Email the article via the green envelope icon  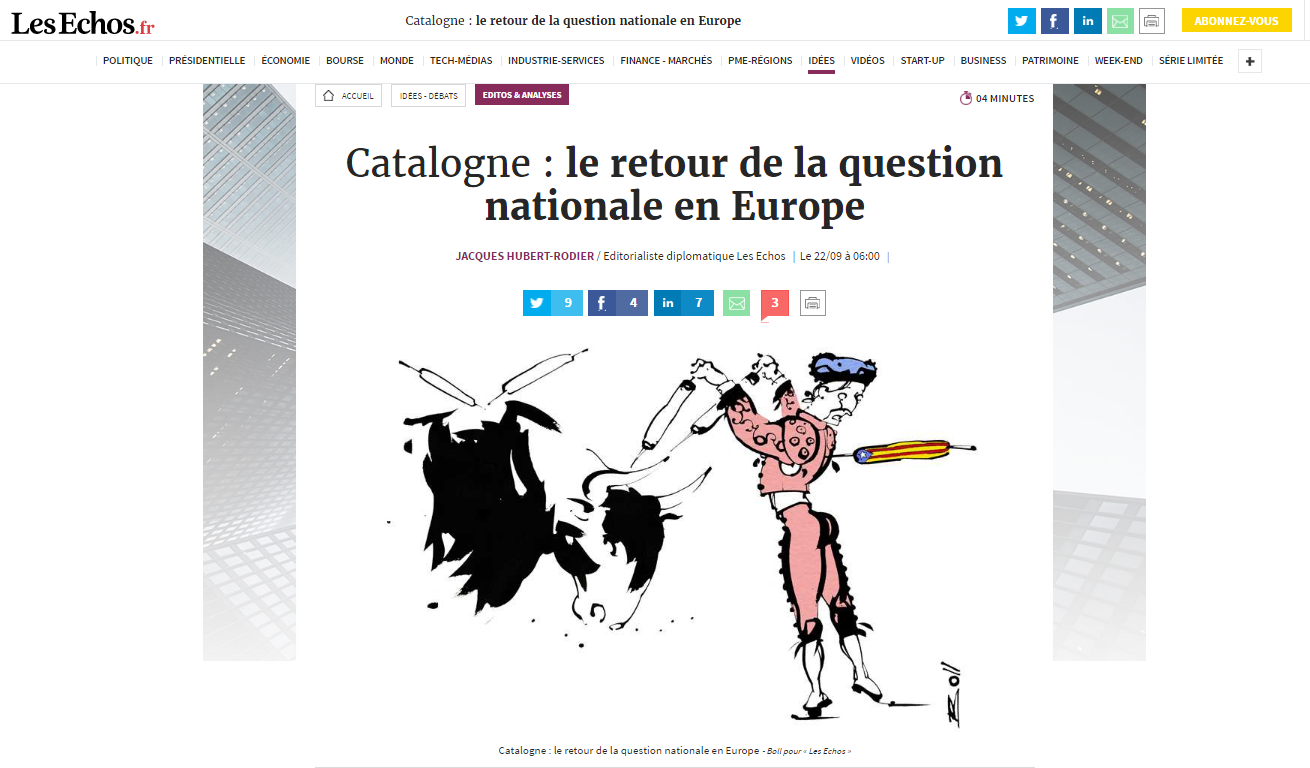tap(737, 303)
